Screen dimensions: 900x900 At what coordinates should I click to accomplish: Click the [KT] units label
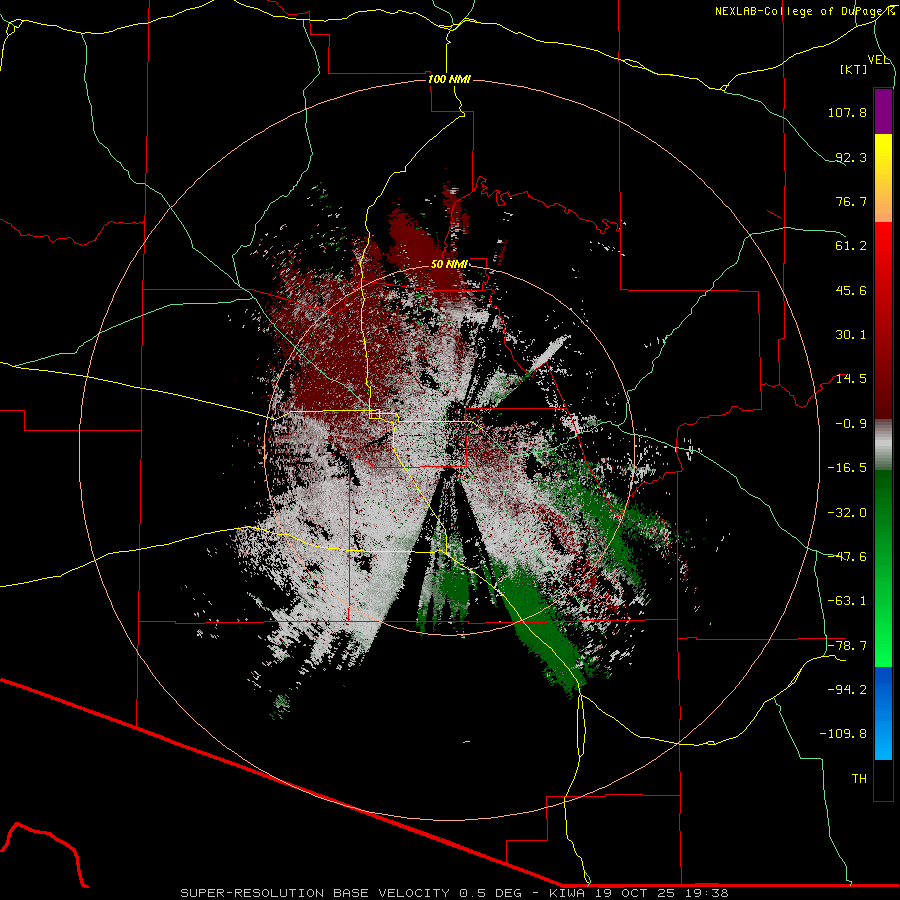[853, 69]
